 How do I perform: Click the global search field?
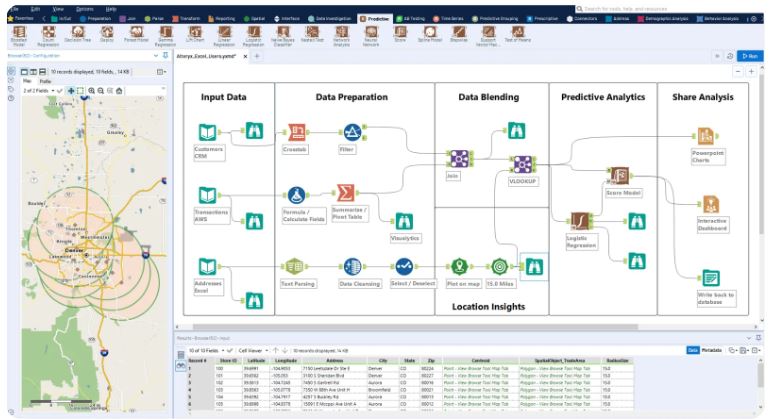669,9
